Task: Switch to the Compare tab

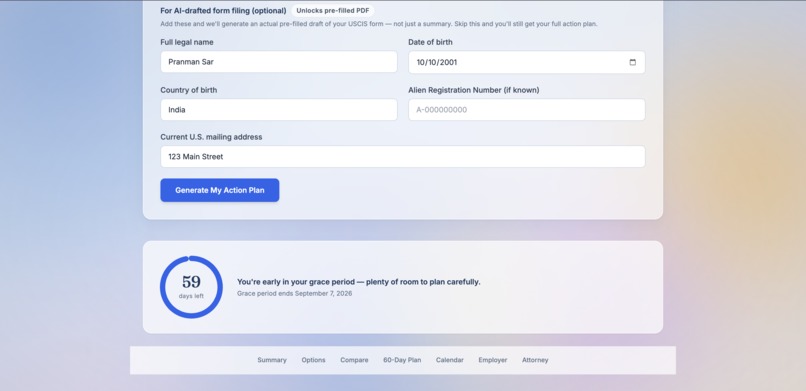Action: coord(354,360)
